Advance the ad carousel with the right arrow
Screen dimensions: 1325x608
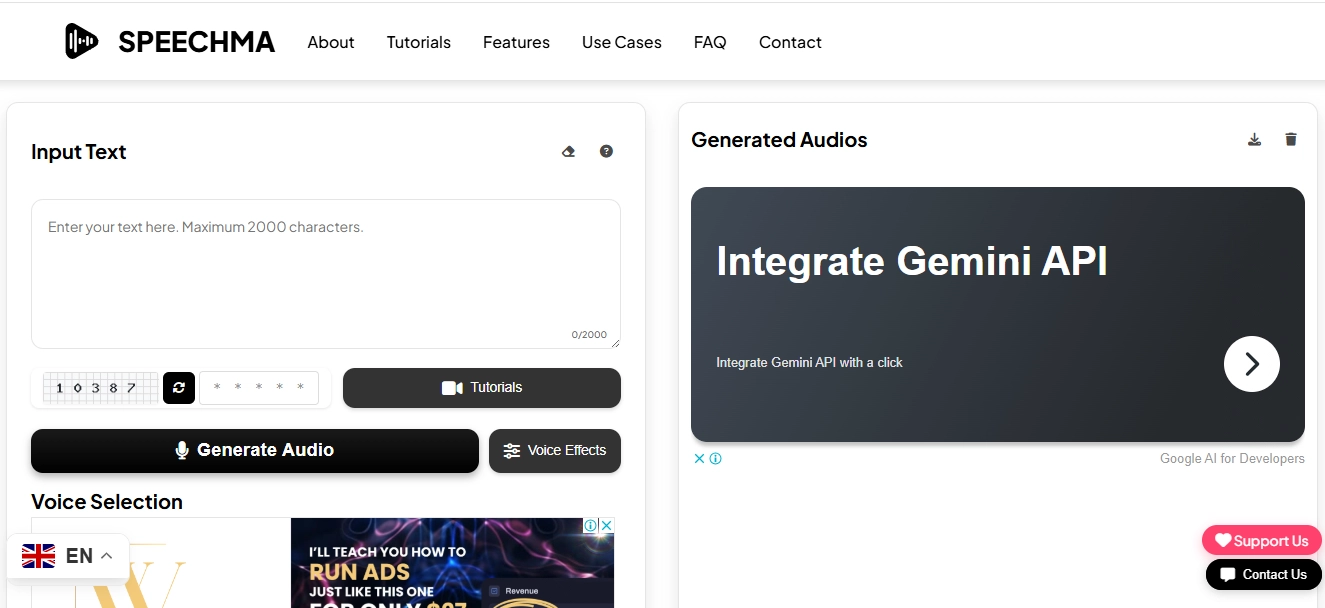[1251, 364]
